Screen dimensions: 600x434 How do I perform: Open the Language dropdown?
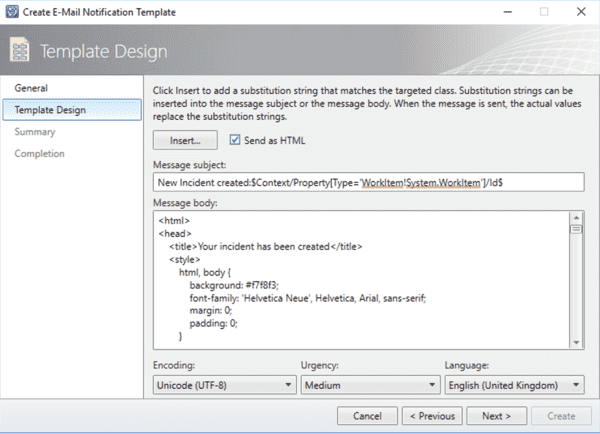point(514,384)
